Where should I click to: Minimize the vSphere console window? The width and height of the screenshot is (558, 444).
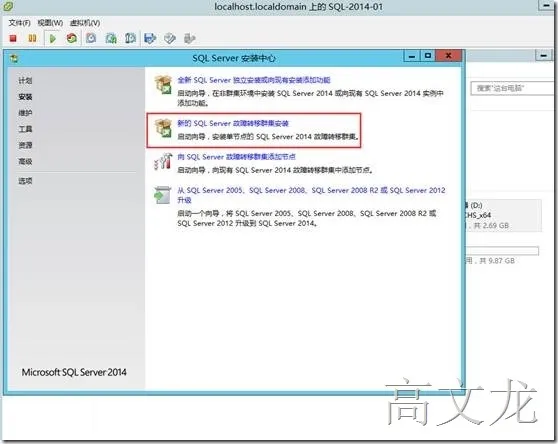click(x=546, y=5)
